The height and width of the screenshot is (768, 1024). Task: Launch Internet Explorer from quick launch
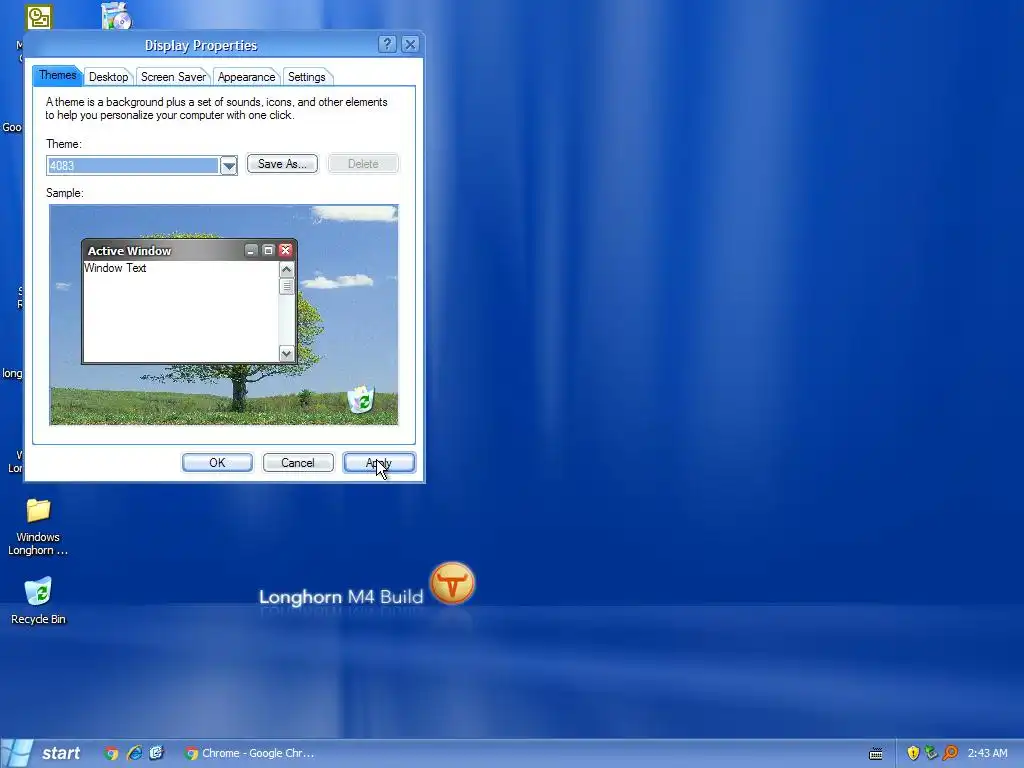(x=135, y=753)
